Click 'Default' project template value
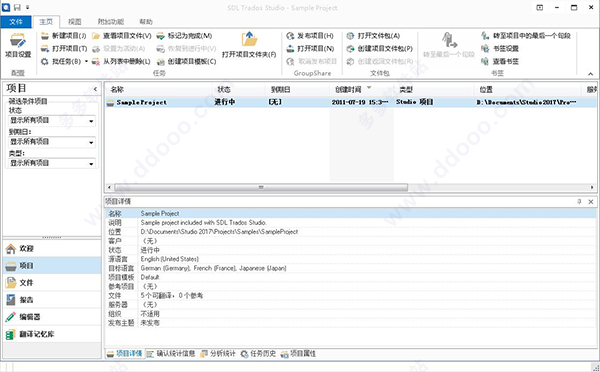 150,277
